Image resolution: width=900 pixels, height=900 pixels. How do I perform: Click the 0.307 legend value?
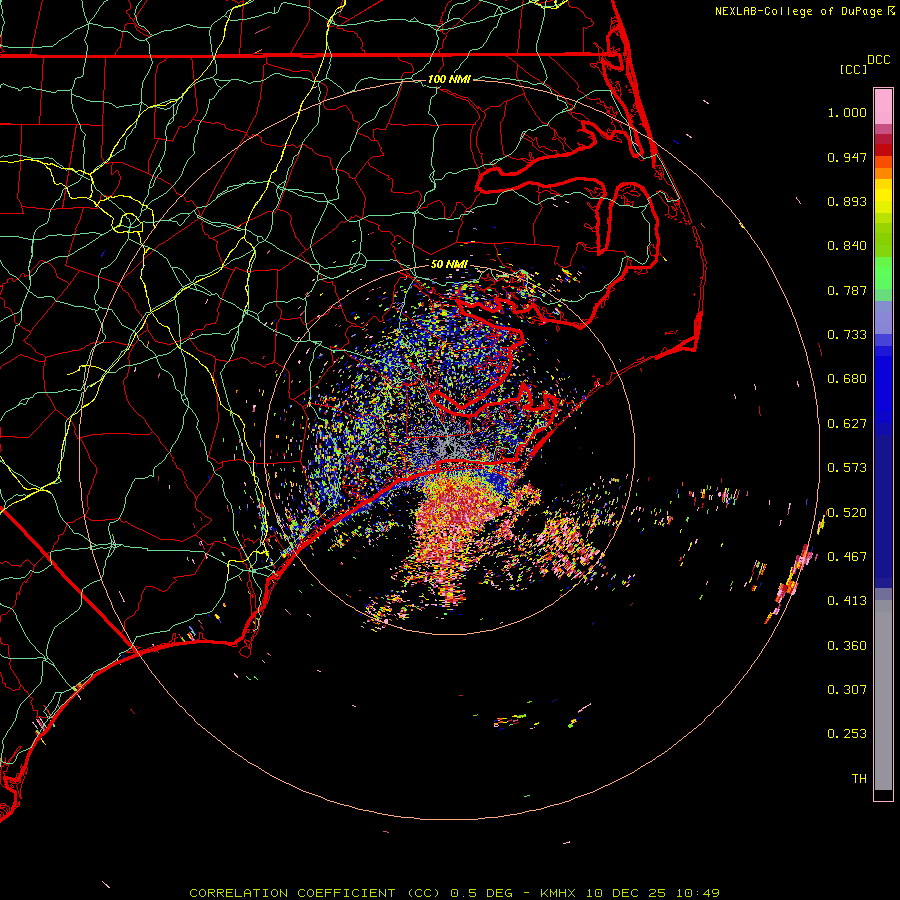click(x=847, y=690)
